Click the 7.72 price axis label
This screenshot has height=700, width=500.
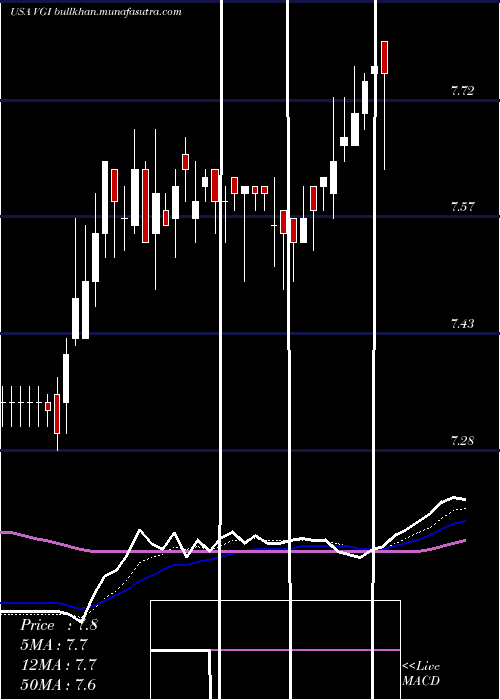pos(462,91)
